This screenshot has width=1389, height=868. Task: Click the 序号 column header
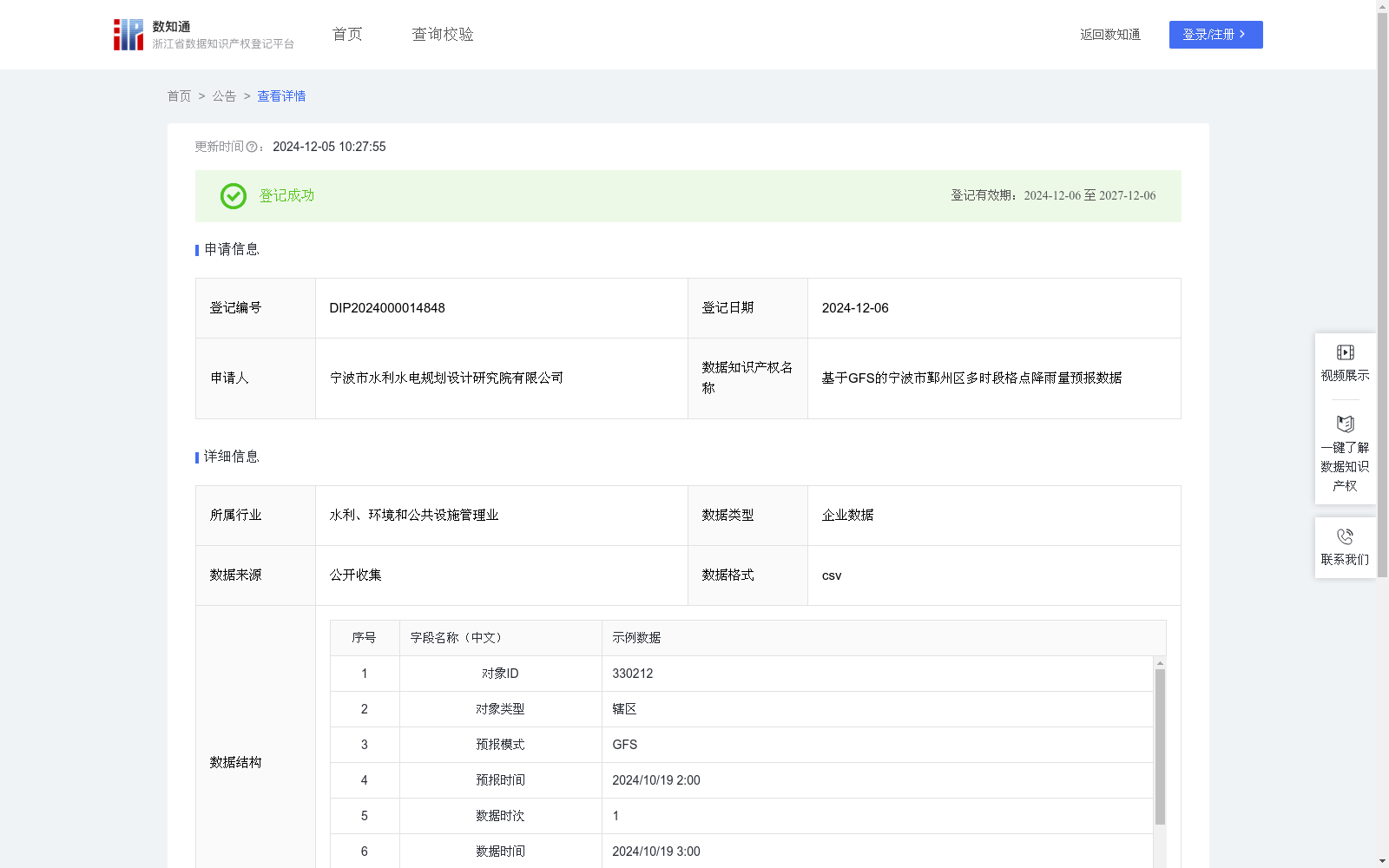364,638
